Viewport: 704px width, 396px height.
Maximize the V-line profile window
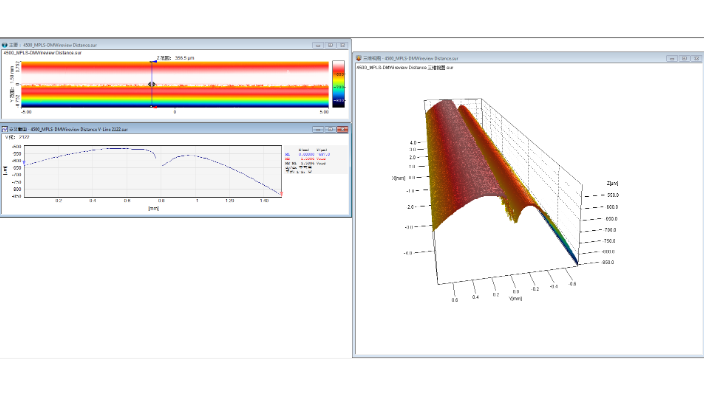point(330,129)
